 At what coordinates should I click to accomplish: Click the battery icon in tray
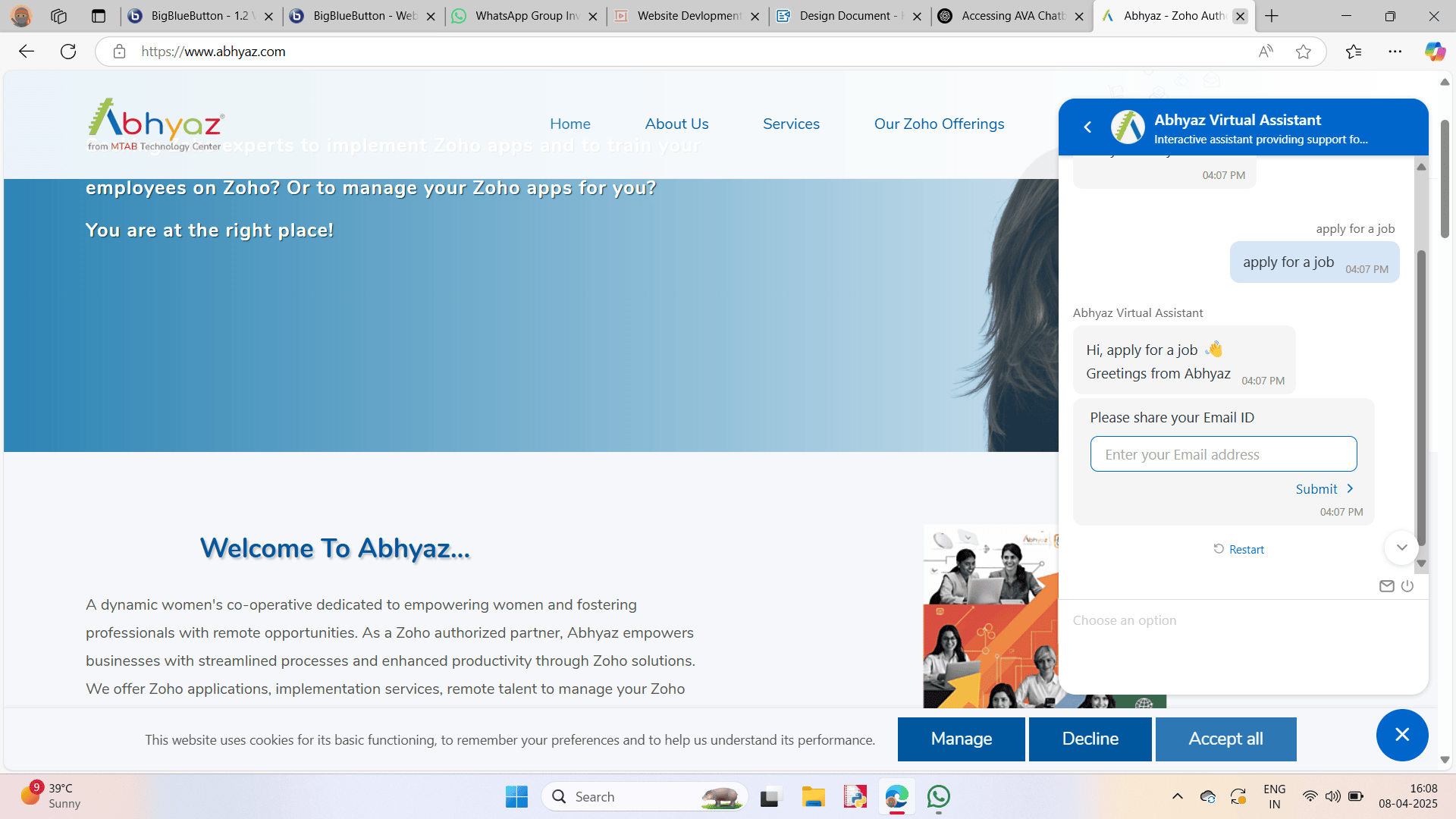[x=1356, y=796]
